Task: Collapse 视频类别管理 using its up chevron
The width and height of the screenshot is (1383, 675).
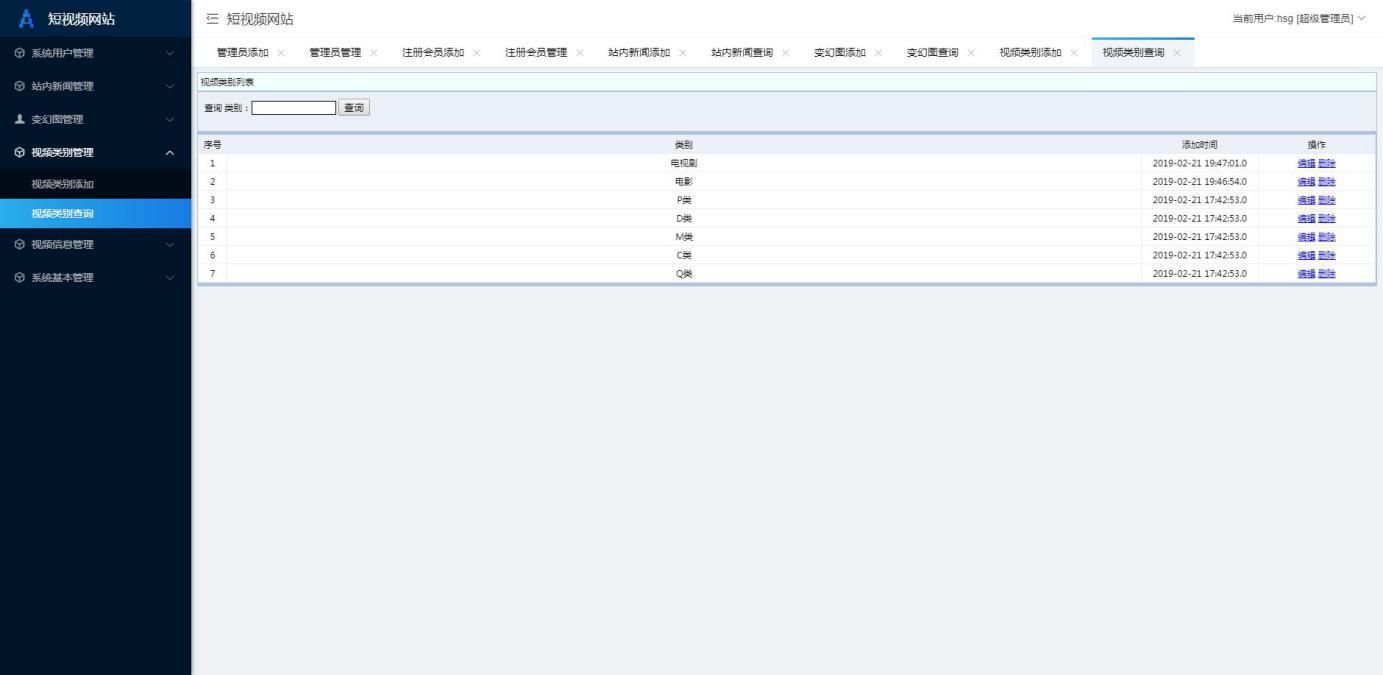Action: [x=169, y=152]
